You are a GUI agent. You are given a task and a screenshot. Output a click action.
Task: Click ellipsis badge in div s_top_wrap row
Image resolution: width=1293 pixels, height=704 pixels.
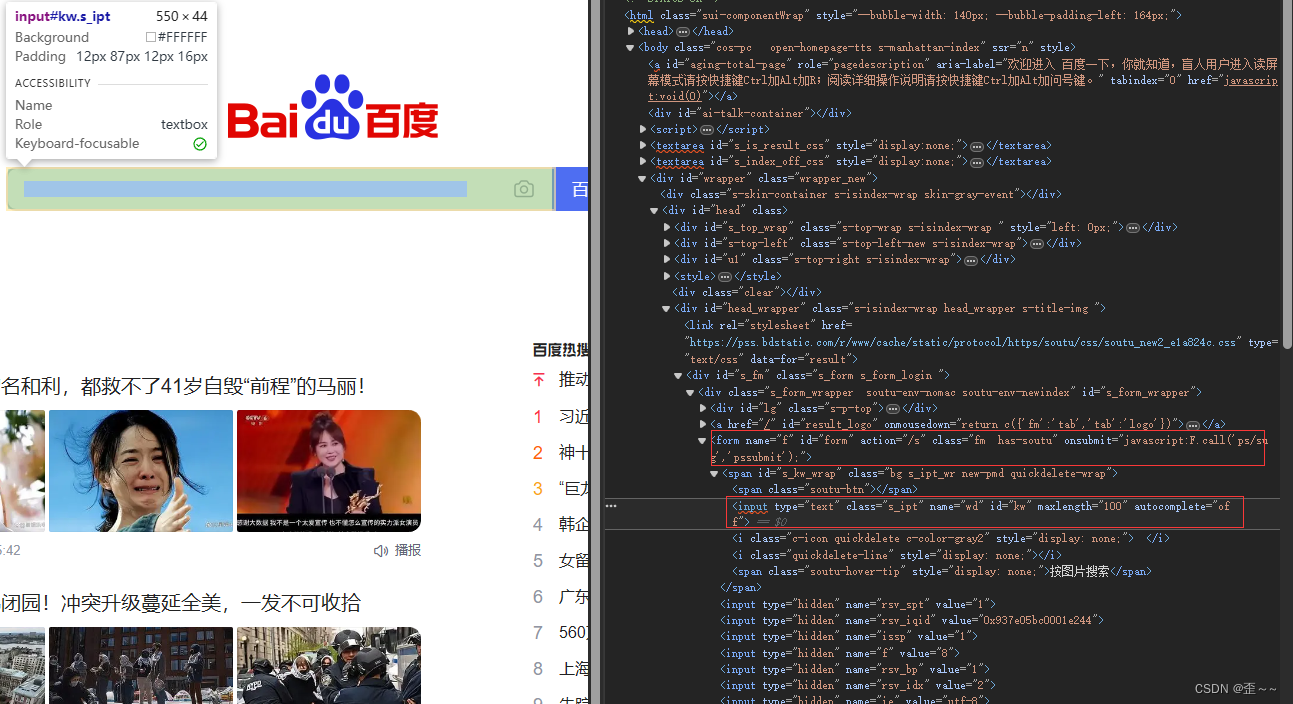click(1133, 228)
